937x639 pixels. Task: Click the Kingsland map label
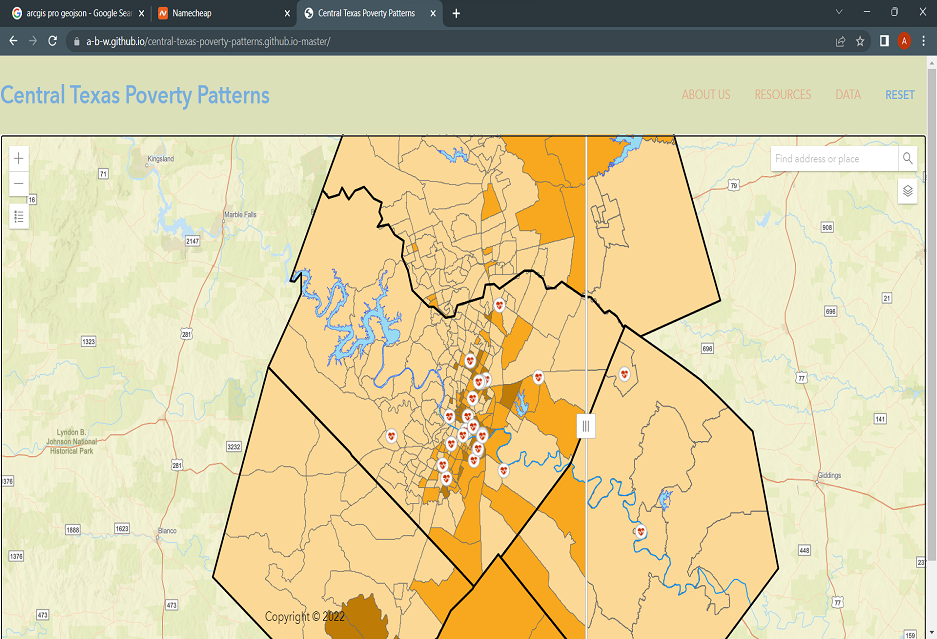tap(161, 158)
